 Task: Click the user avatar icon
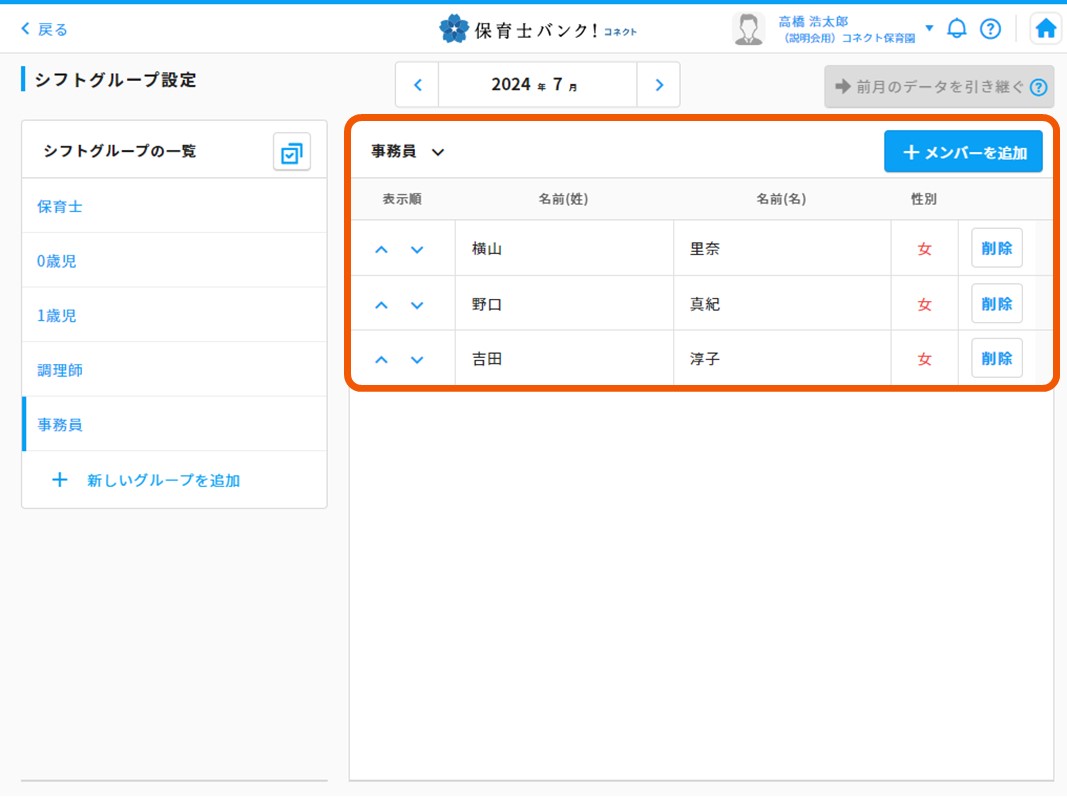tap(748, 29)
